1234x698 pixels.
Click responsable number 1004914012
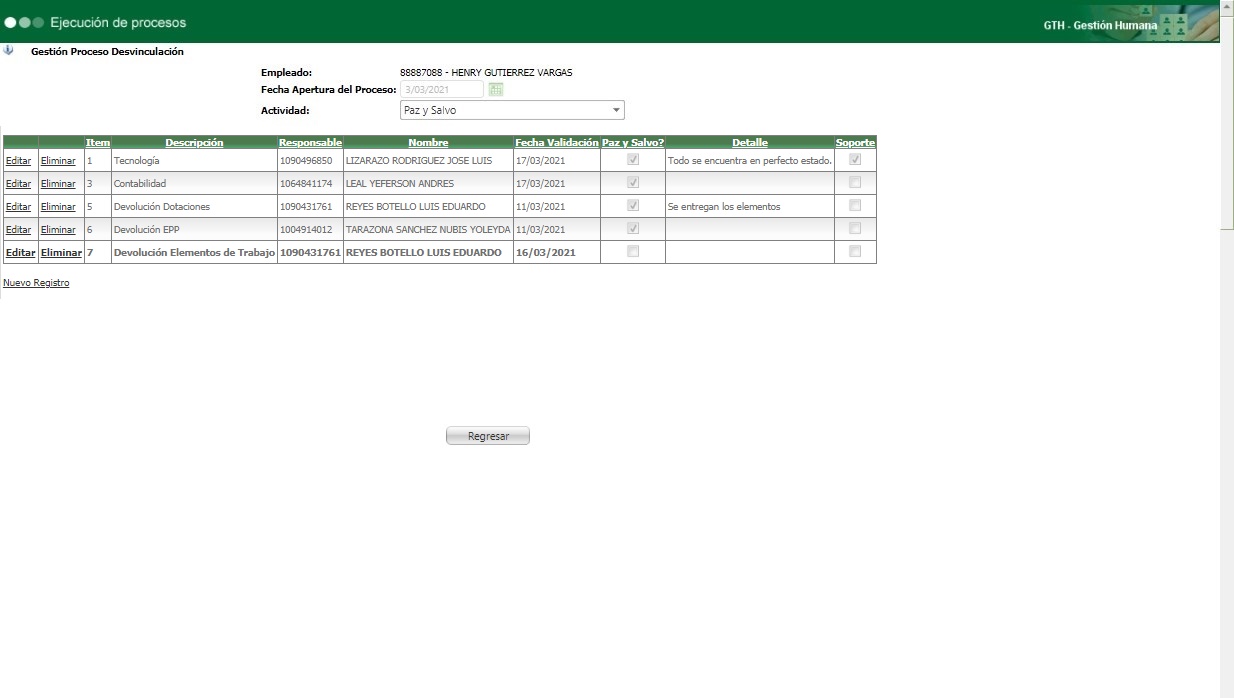[x=306, y=230]
